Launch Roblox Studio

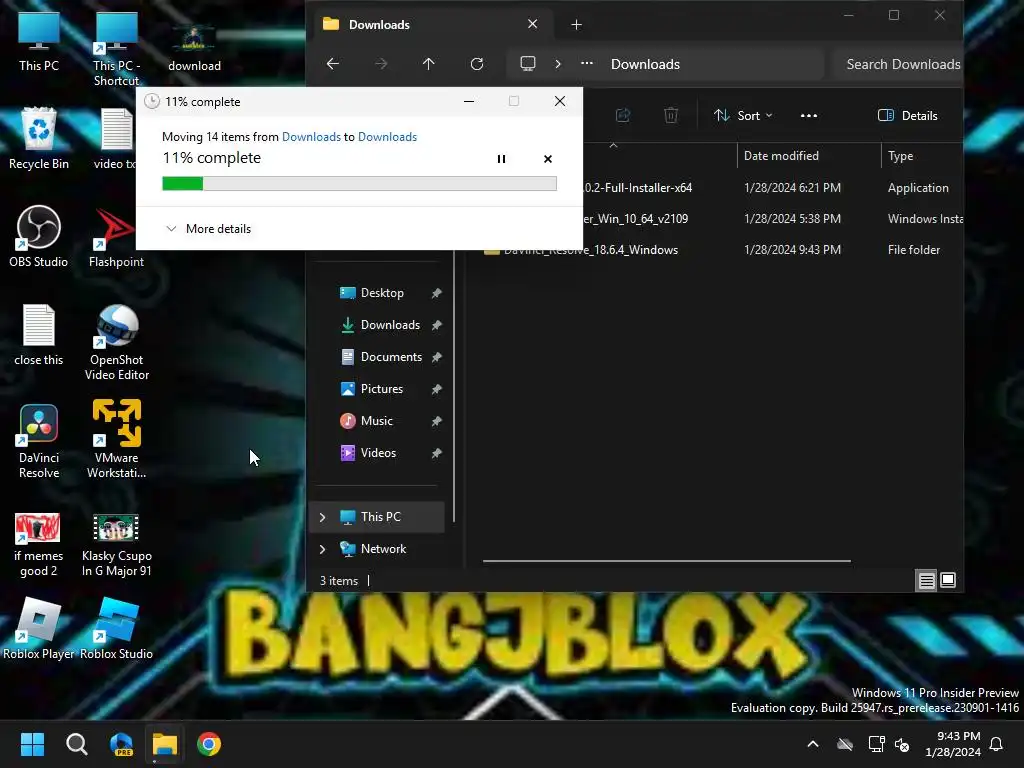(x=116, y=628)
